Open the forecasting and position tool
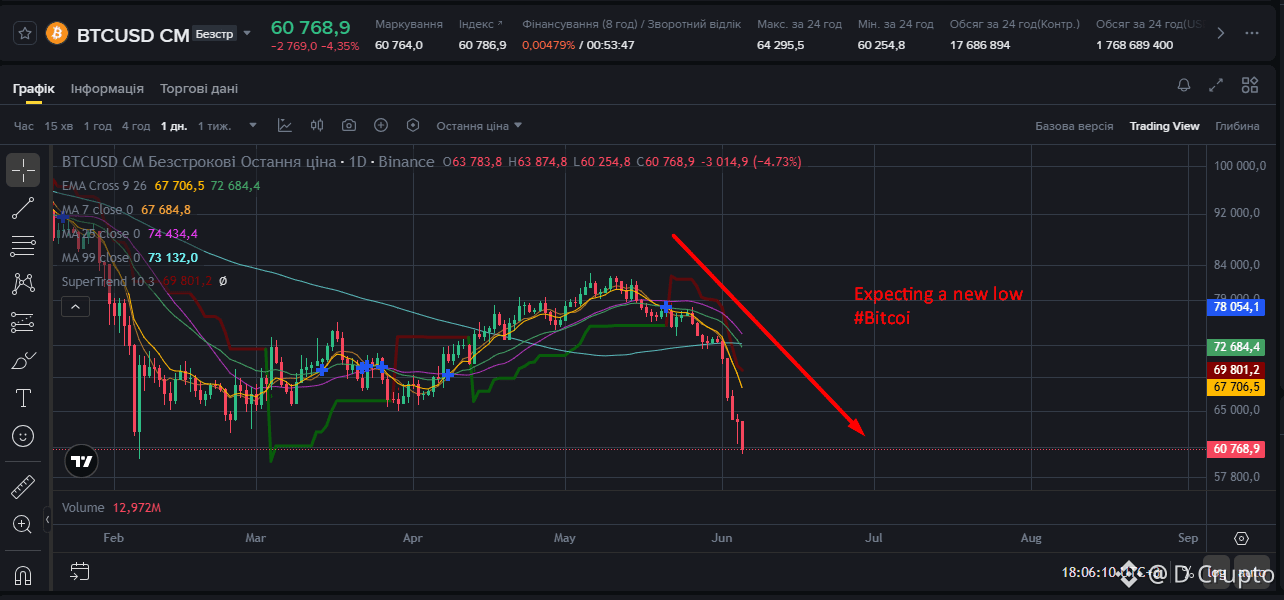This screenshot has height=600, width=1284. (23, 322)
